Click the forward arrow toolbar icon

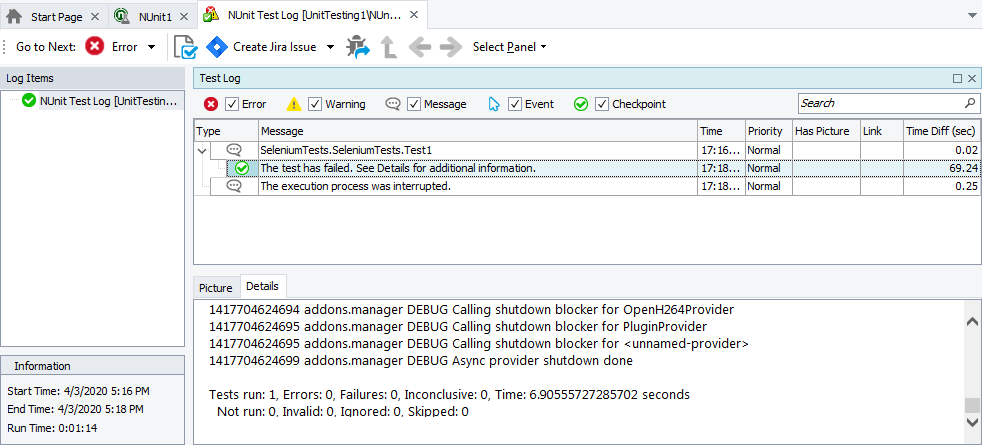tap(450, 47)
